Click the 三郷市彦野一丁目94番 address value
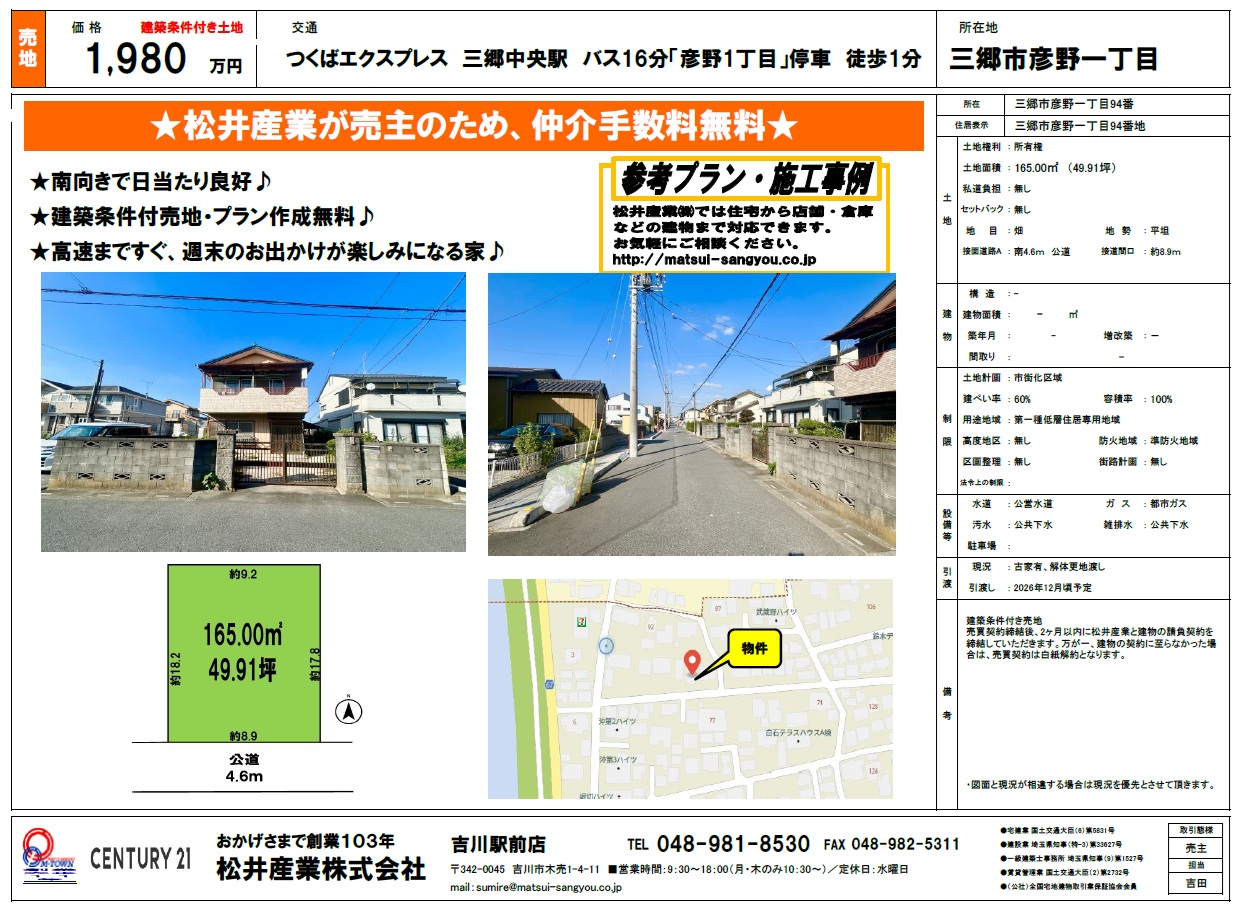This screenshot has height=912, width=1237. [x=1074, y=103]
